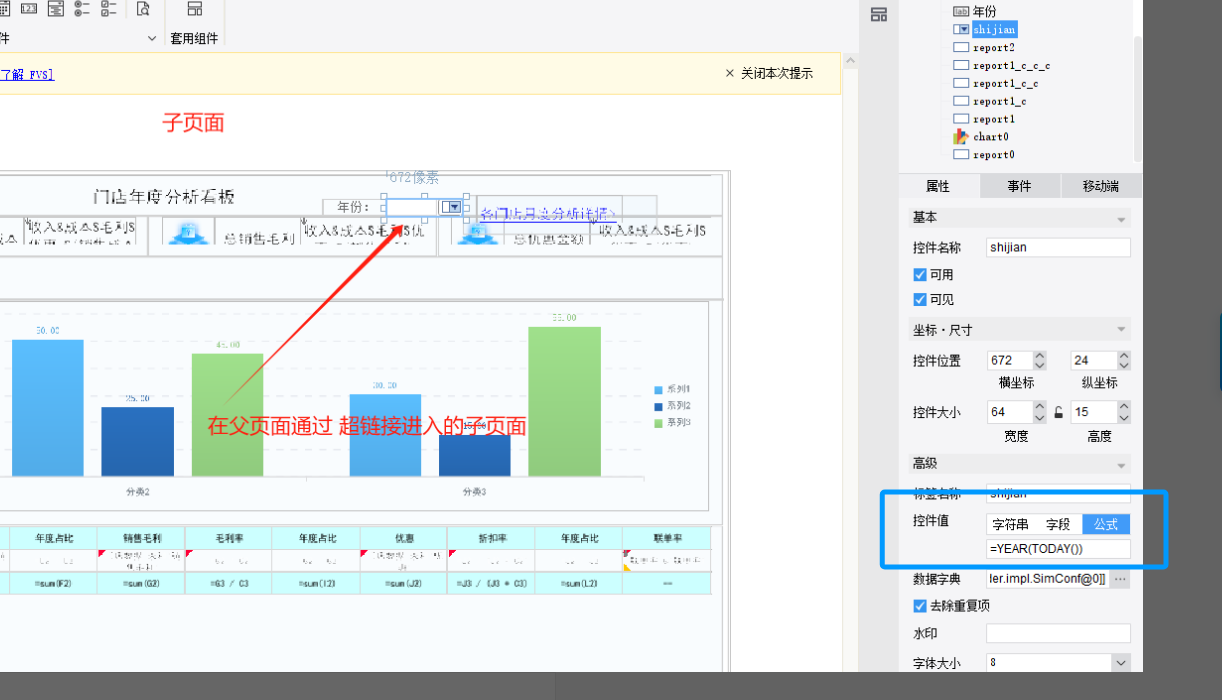
Task: Click the 数据字典 value field
Action: (x=1048, y=579)
